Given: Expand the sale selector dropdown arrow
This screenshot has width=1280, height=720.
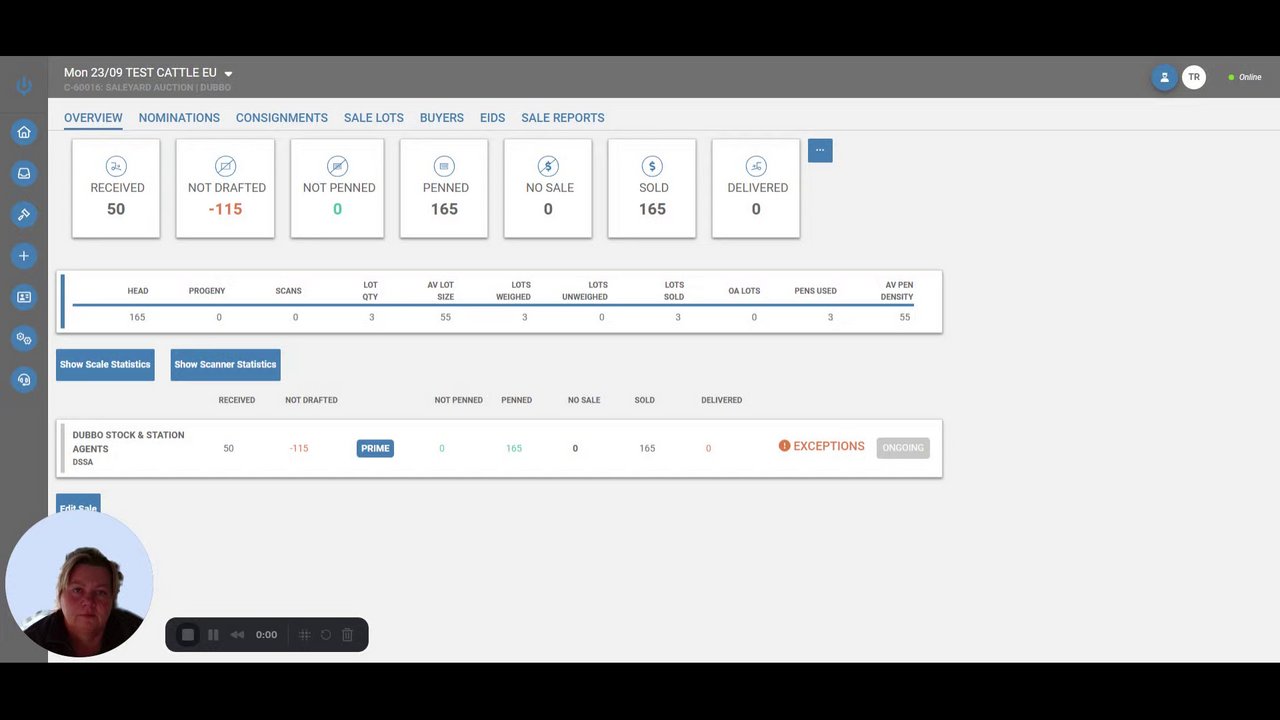Looking at the screenshot, I should 228,74.
